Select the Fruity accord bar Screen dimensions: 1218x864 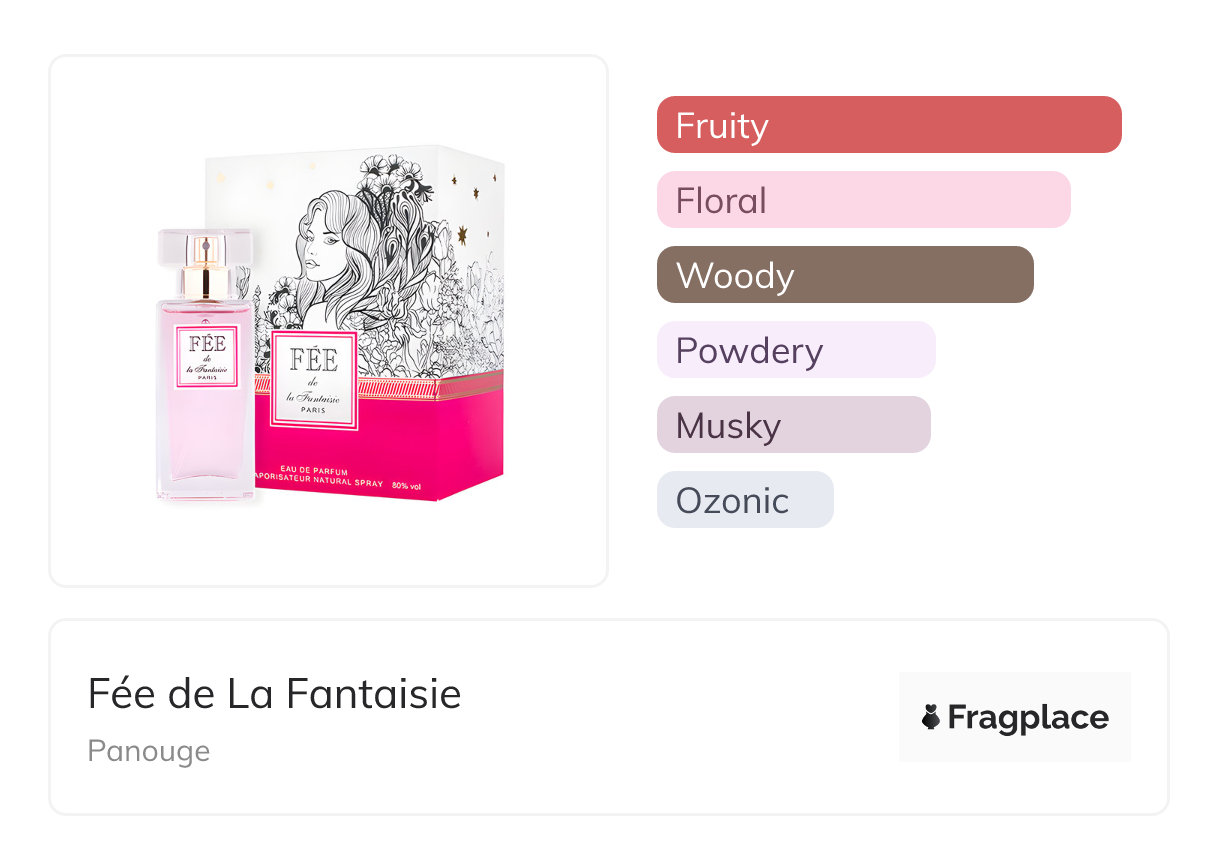click(x=888, y=125)
